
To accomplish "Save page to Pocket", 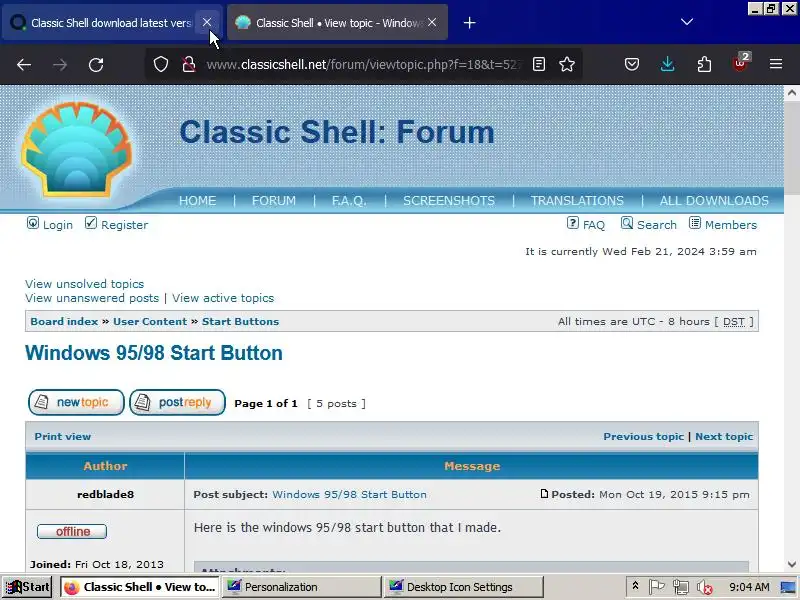I will (x=632, y=64).
